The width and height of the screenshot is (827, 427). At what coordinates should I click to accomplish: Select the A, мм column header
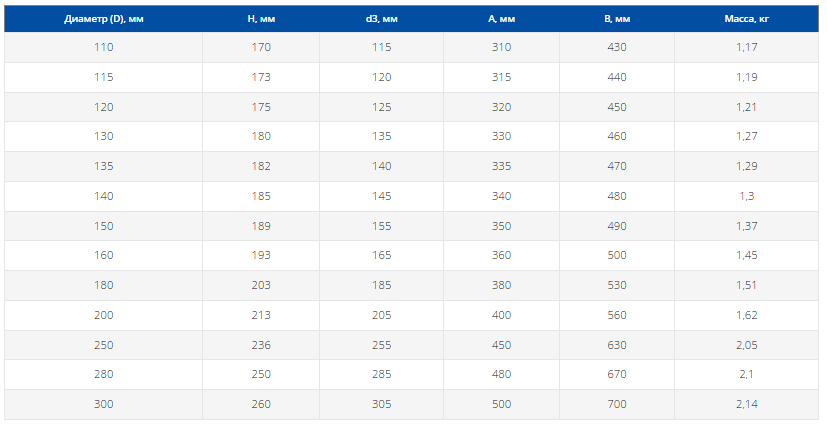click(502, 19)
